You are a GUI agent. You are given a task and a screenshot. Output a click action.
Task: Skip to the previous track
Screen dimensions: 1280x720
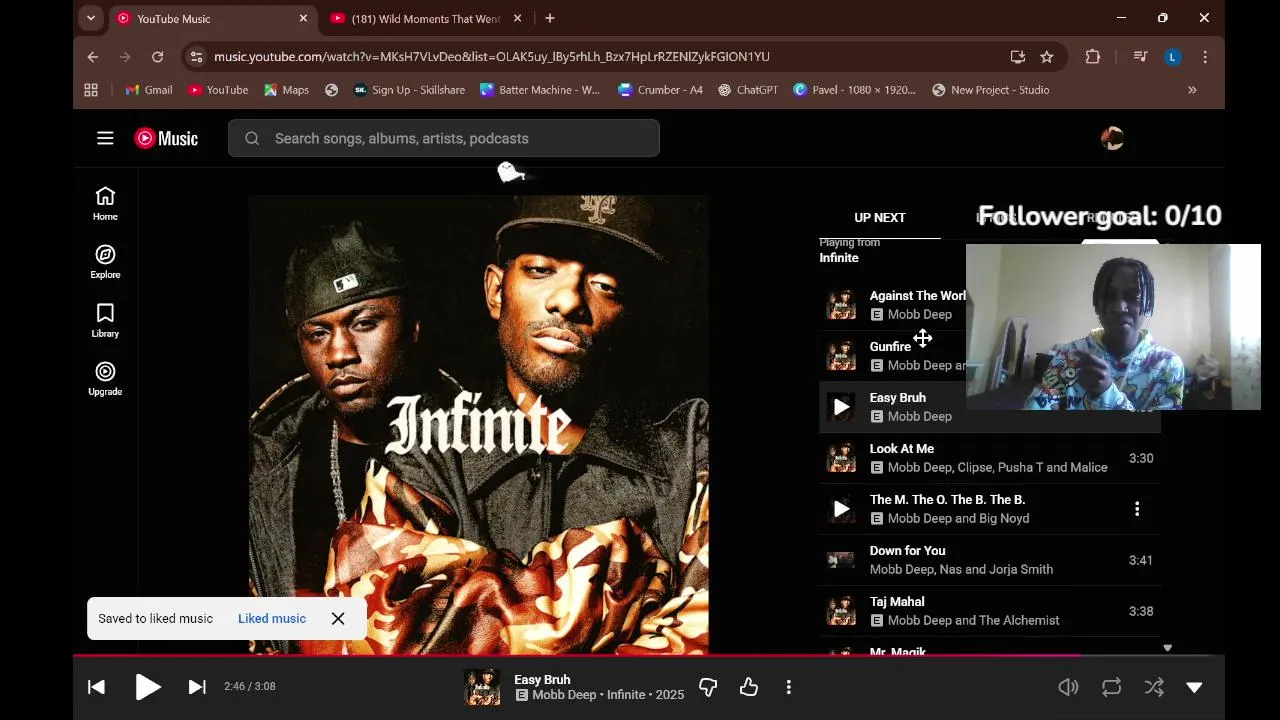(97, 687)
